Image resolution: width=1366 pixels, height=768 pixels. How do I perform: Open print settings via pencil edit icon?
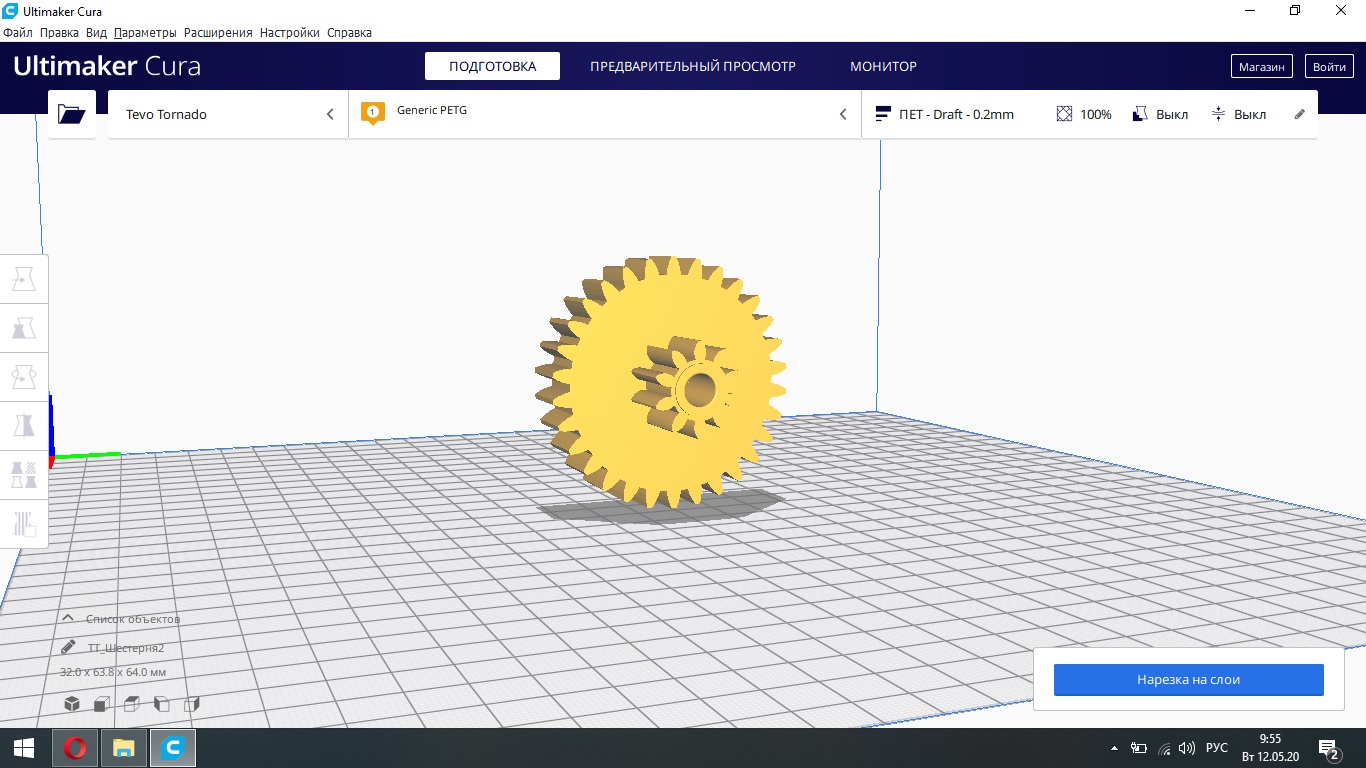[x=1300, y=114]
